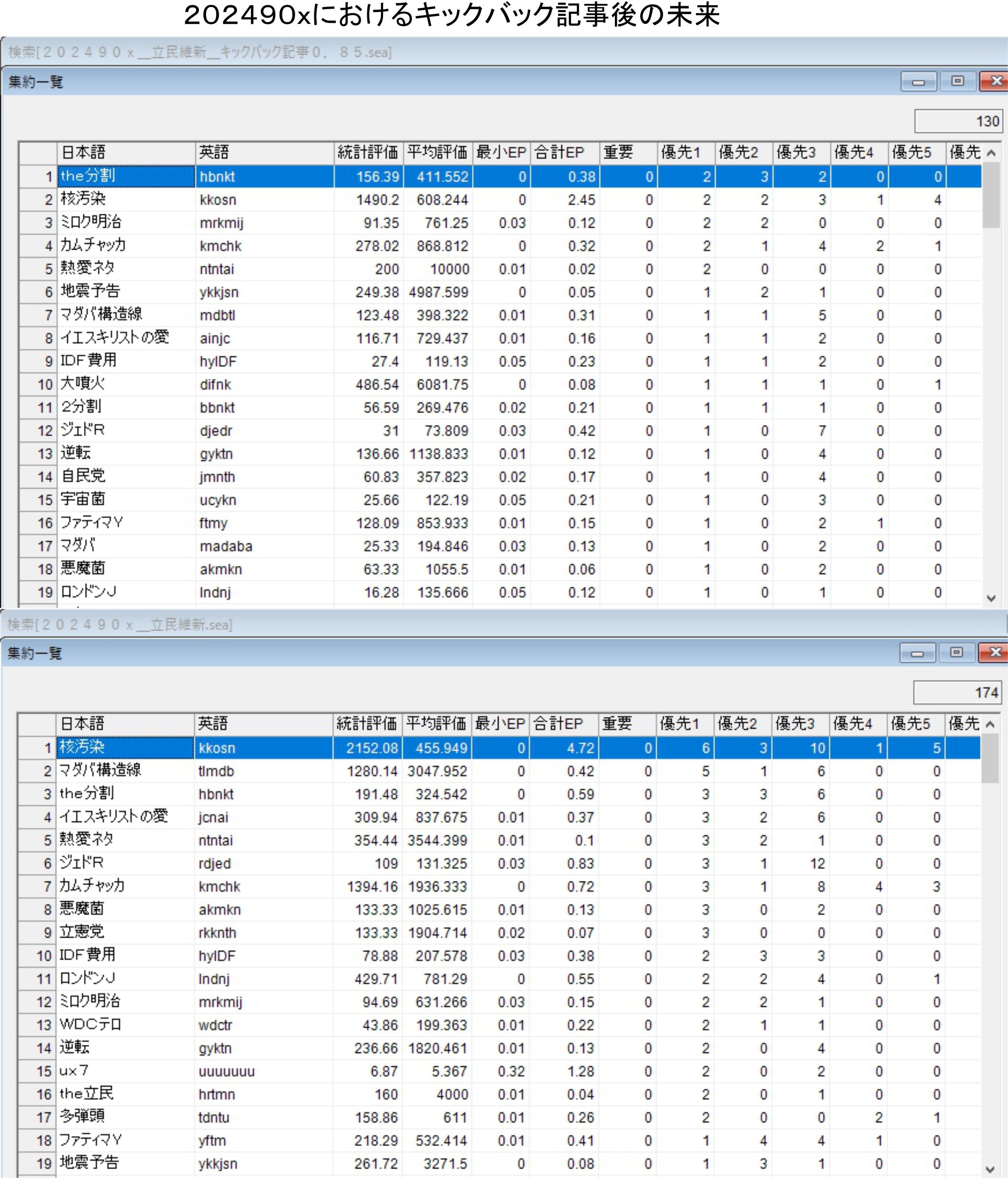Select 立憲党 row in lower table
Screen dimensions: 1008x1178
[499, 932]
